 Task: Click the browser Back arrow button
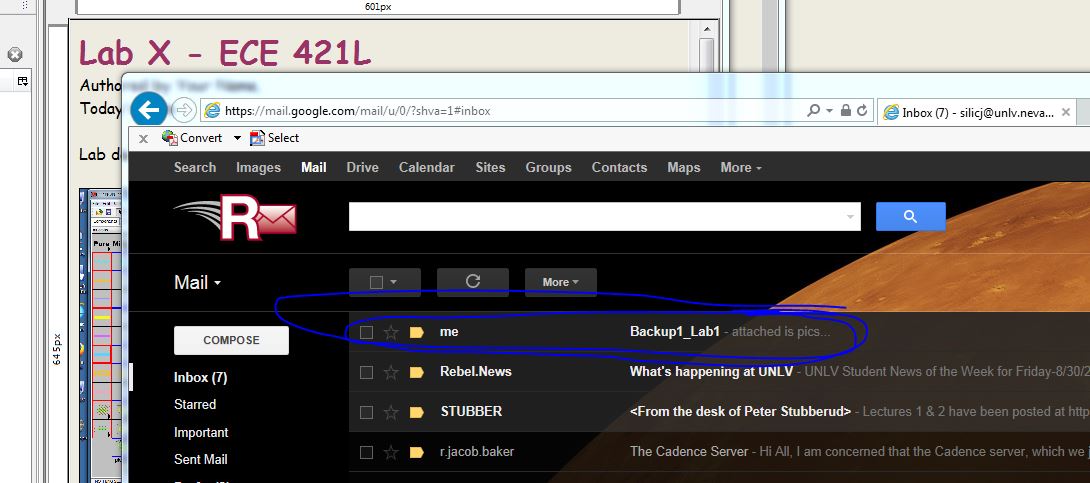coord(148,110)
